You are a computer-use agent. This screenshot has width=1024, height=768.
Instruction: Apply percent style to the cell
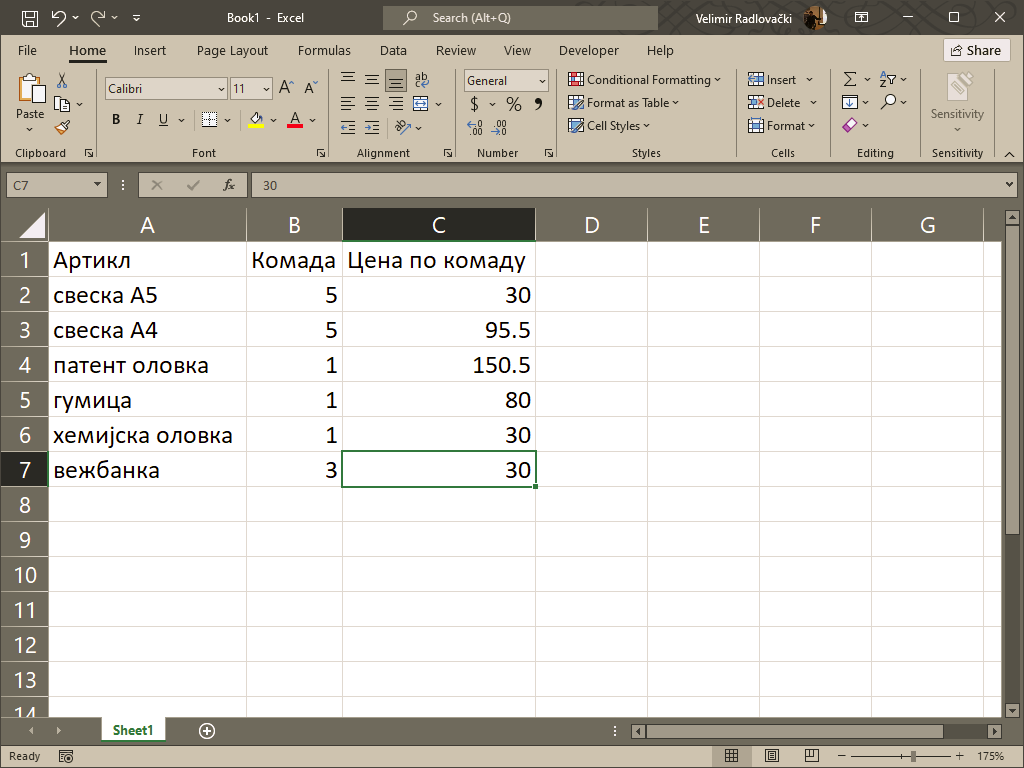tap(513, 104)
